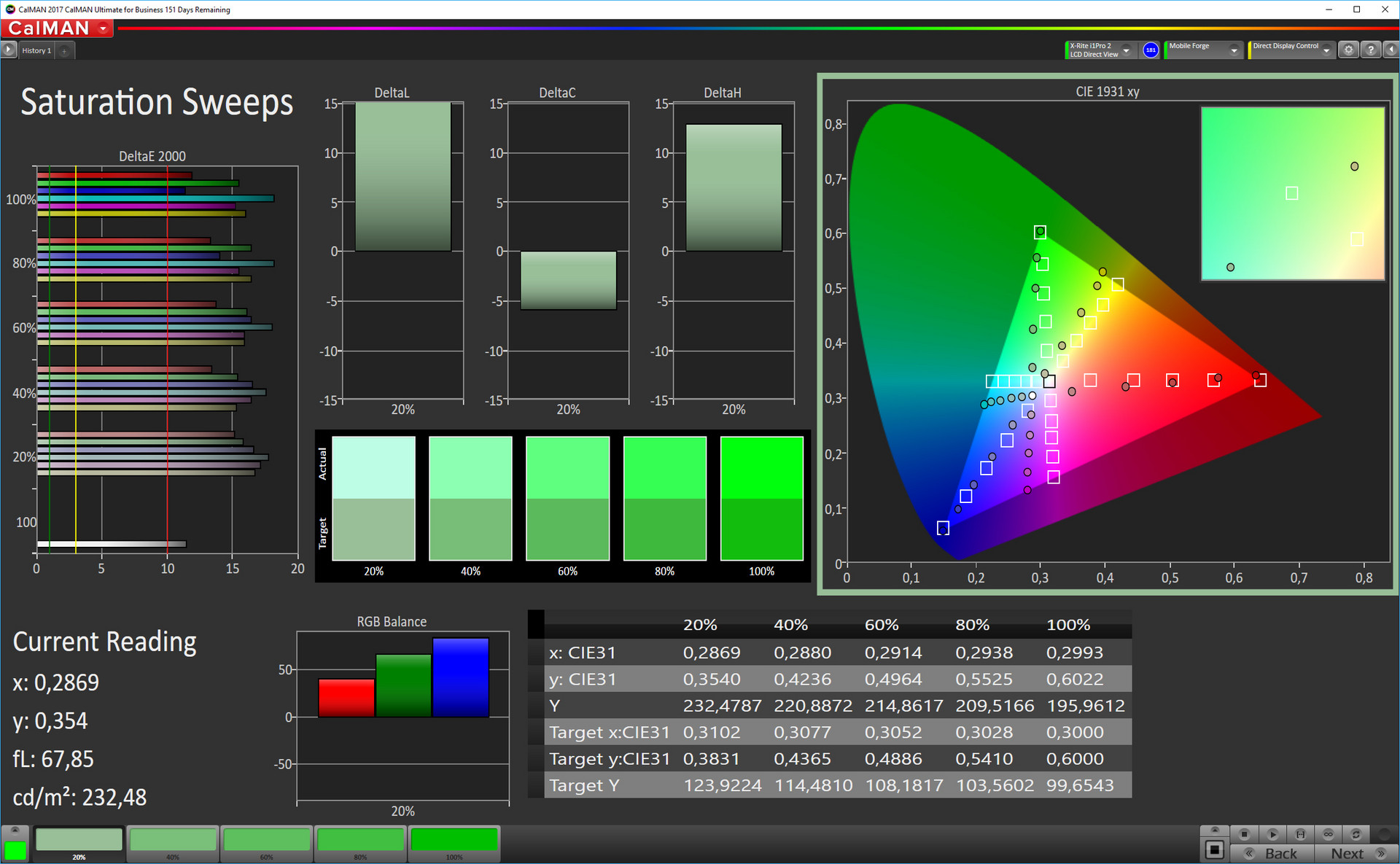Select the 80% saturation swatch in bottom strip
Viewport: 1400px width, 864px height.
point(360,844)
